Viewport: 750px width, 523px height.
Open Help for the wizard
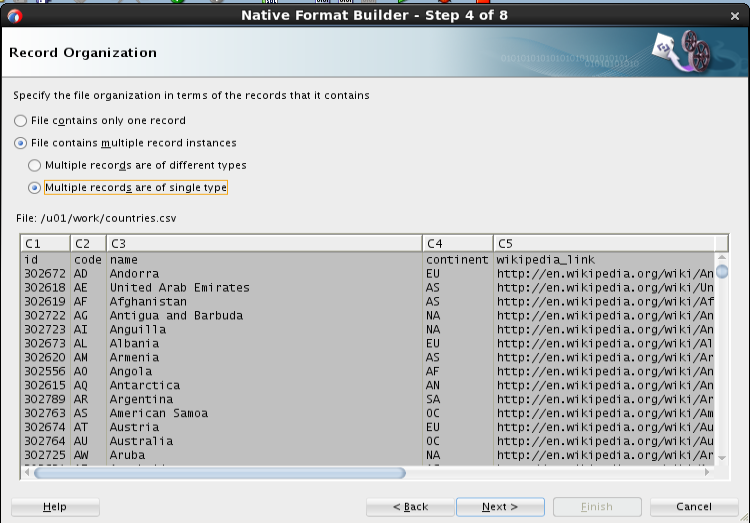[x=55, y=507]
